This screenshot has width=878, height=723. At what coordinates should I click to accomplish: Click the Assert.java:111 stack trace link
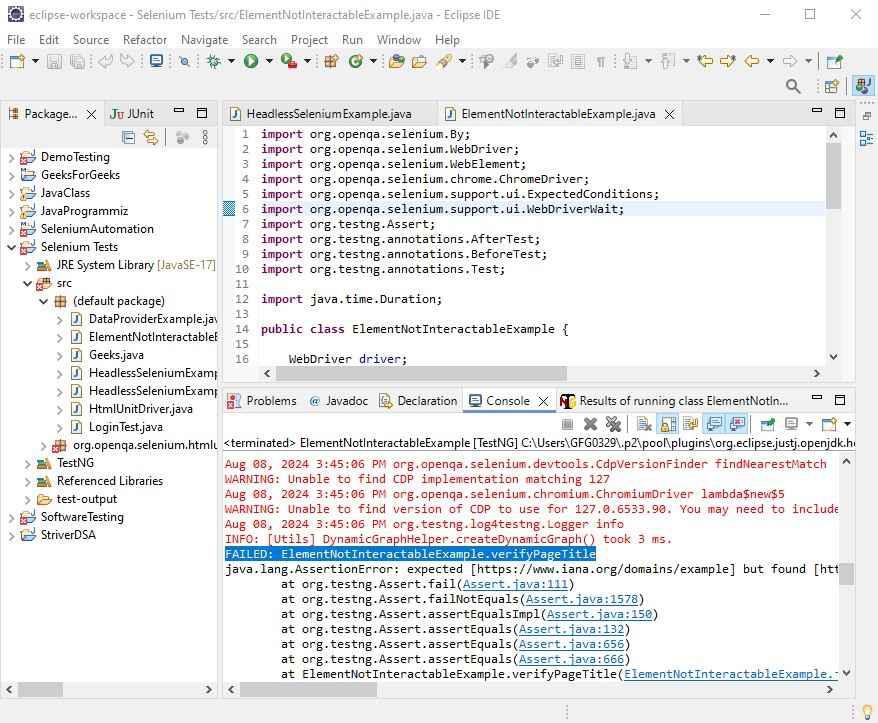pos(515,584)
